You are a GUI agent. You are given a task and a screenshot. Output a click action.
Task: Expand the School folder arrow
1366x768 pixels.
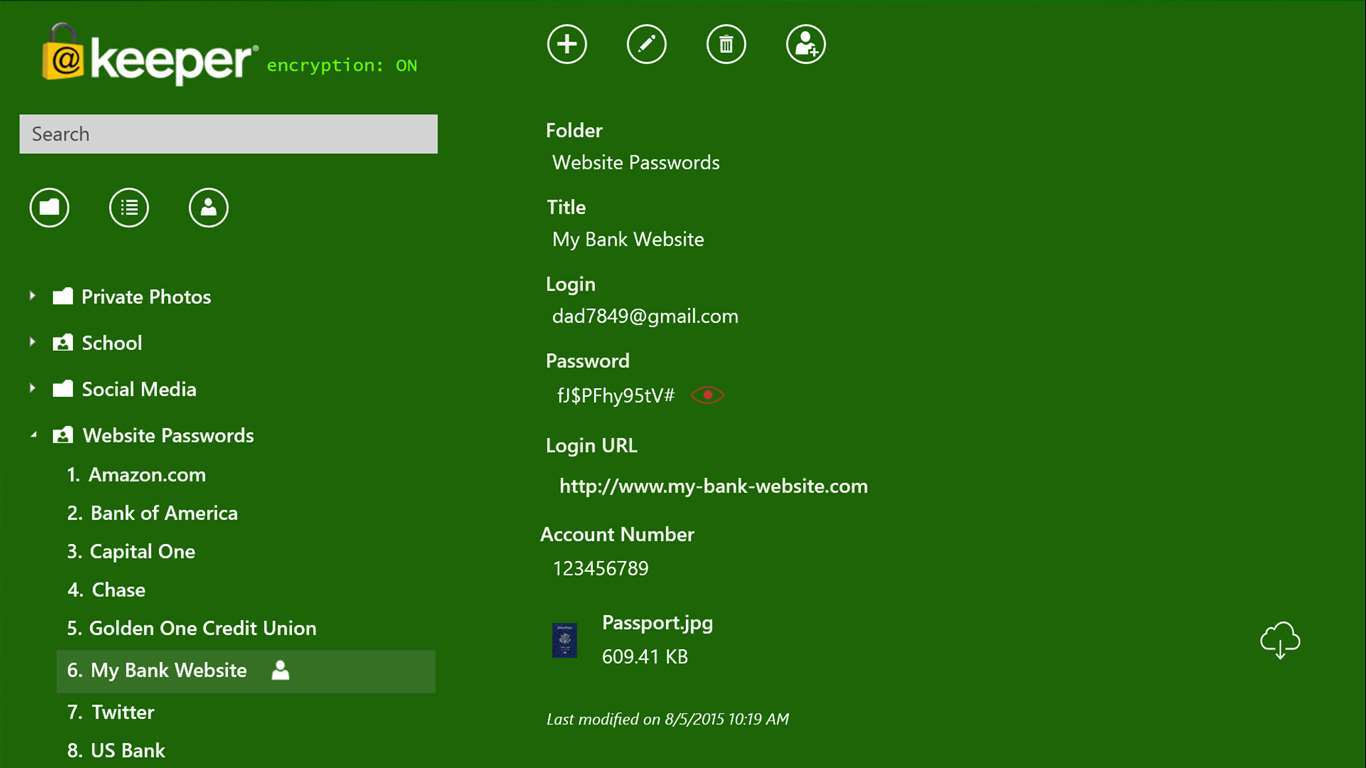pyautogui.click(x=32, y=342)
